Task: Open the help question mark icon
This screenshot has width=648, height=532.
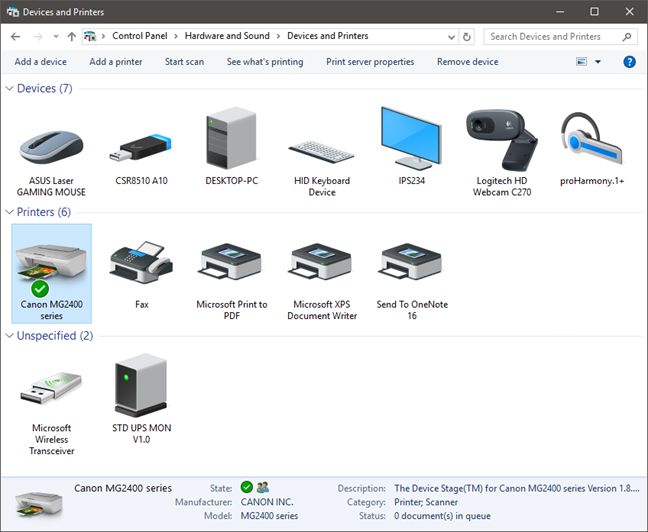Action: click(x=629, y=62)
